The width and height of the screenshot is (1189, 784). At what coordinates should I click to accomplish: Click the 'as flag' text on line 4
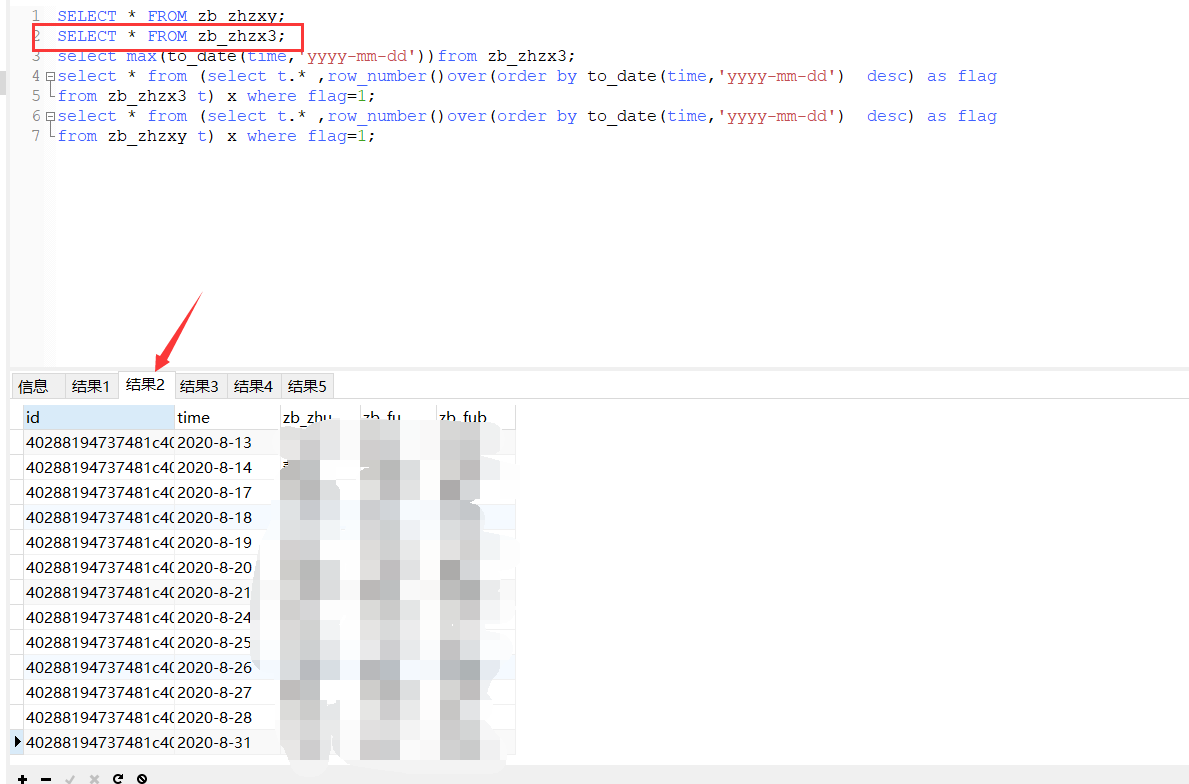[x=962, y=77]
